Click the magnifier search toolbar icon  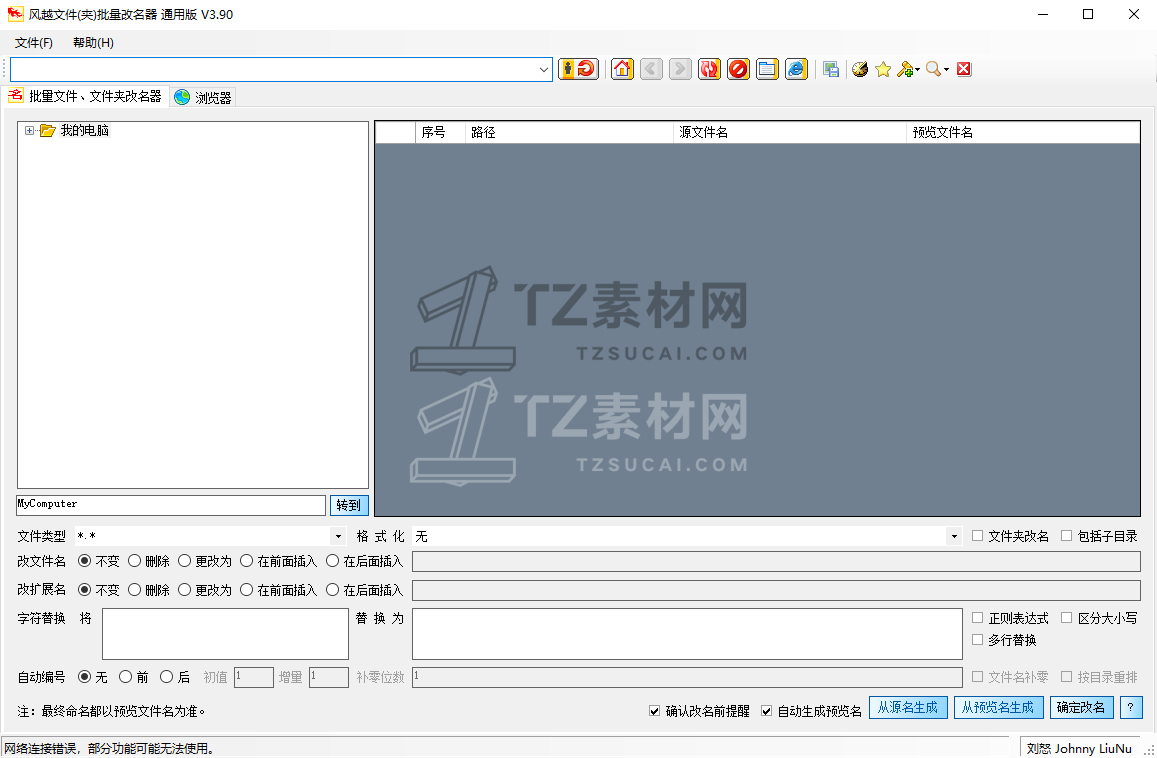click(933, 69)
